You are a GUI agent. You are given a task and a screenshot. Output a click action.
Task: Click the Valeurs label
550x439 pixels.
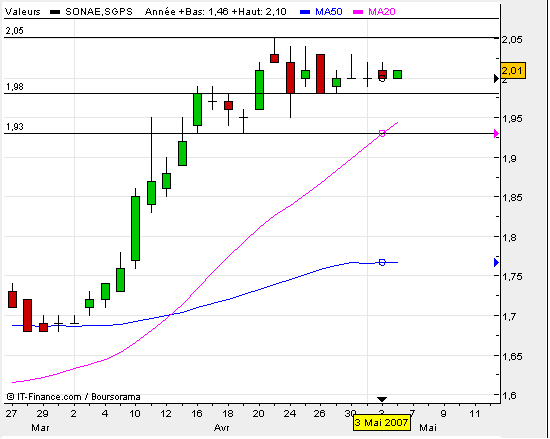point(23,12)
